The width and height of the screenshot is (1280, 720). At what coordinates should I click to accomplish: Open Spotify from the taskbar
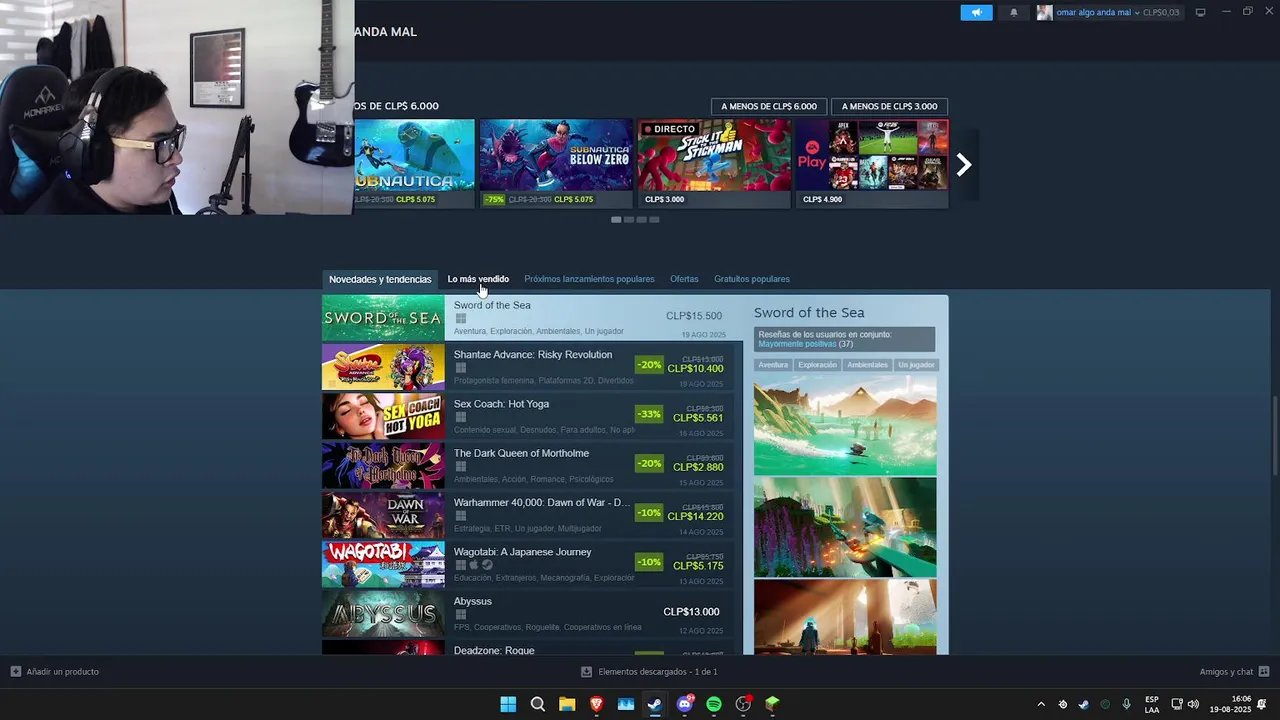[x=714, y=704]
